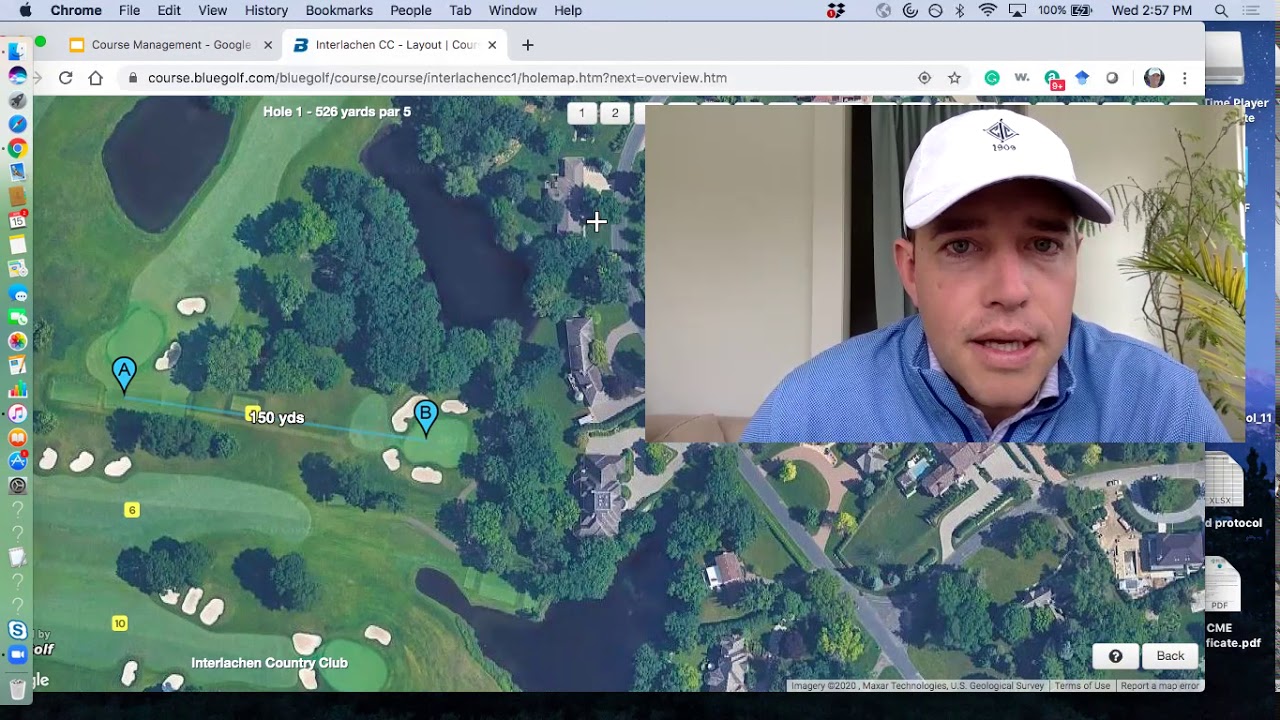Open the Edit menu
Image resolution: width=1280 pixels, height=720 pixels.
tap(169, 10)
